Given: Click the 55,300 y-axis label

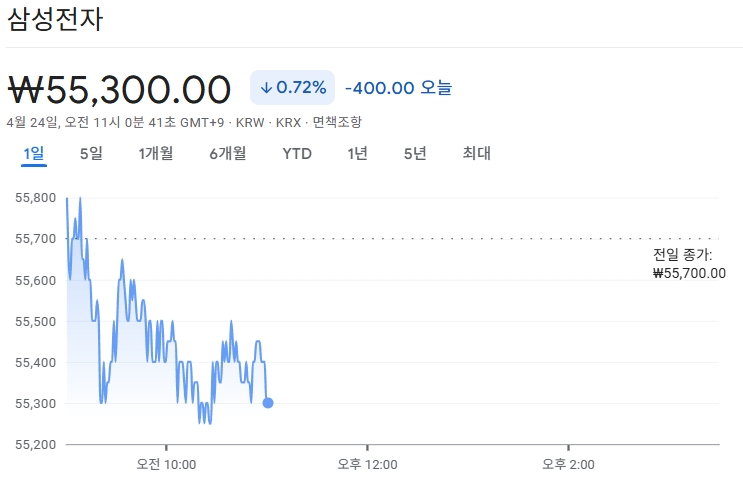Looking at the screenshot, I should coord(36,403).
